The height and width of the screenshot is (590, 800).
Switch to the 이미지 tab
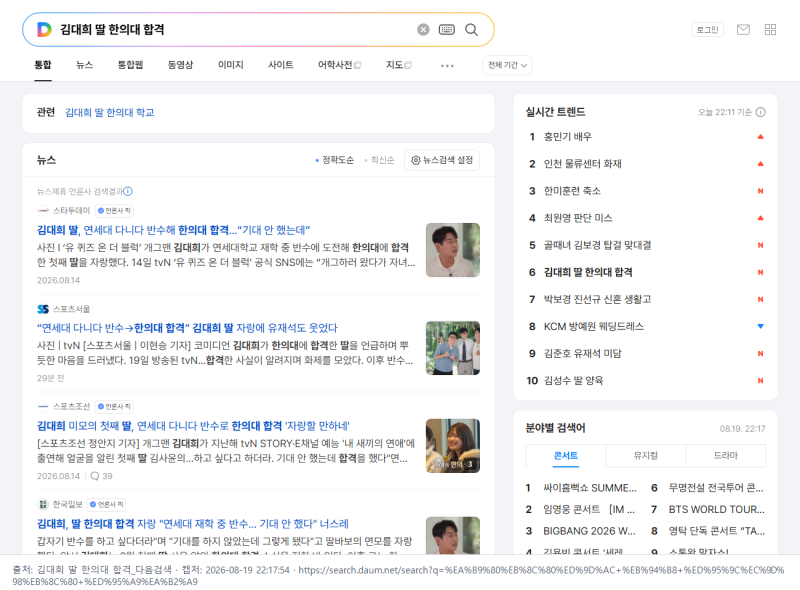point(231,65)
